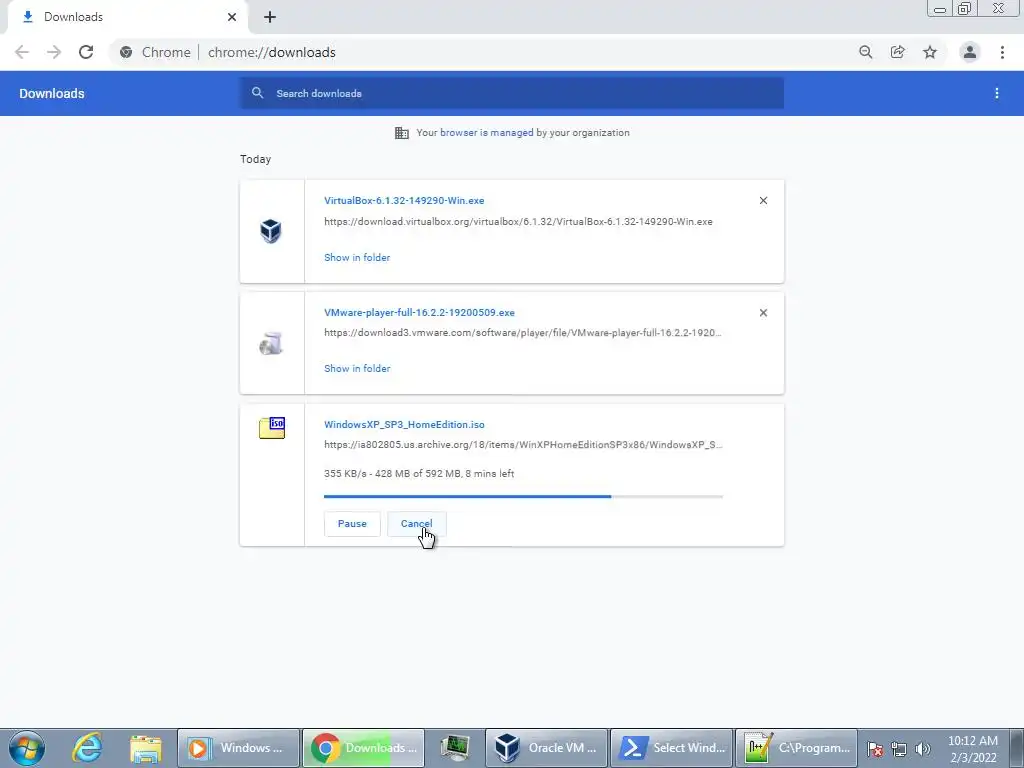The width and height of the screenshot is (1024, 768).
Task: Reload the downloads page
Action: pyautogui.click(x=86, y=52)
